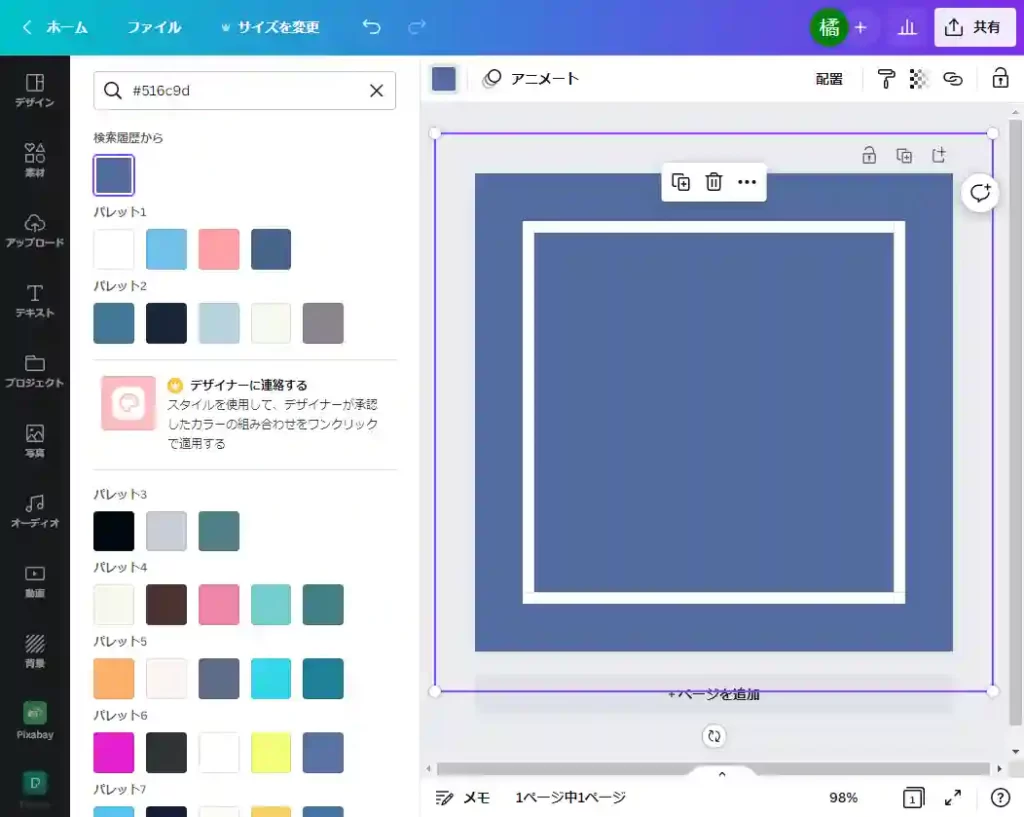Select the pink swatch in パレット1
Image resolution: width=1024 pixels, height=817 pixels.
click(219, 249)
